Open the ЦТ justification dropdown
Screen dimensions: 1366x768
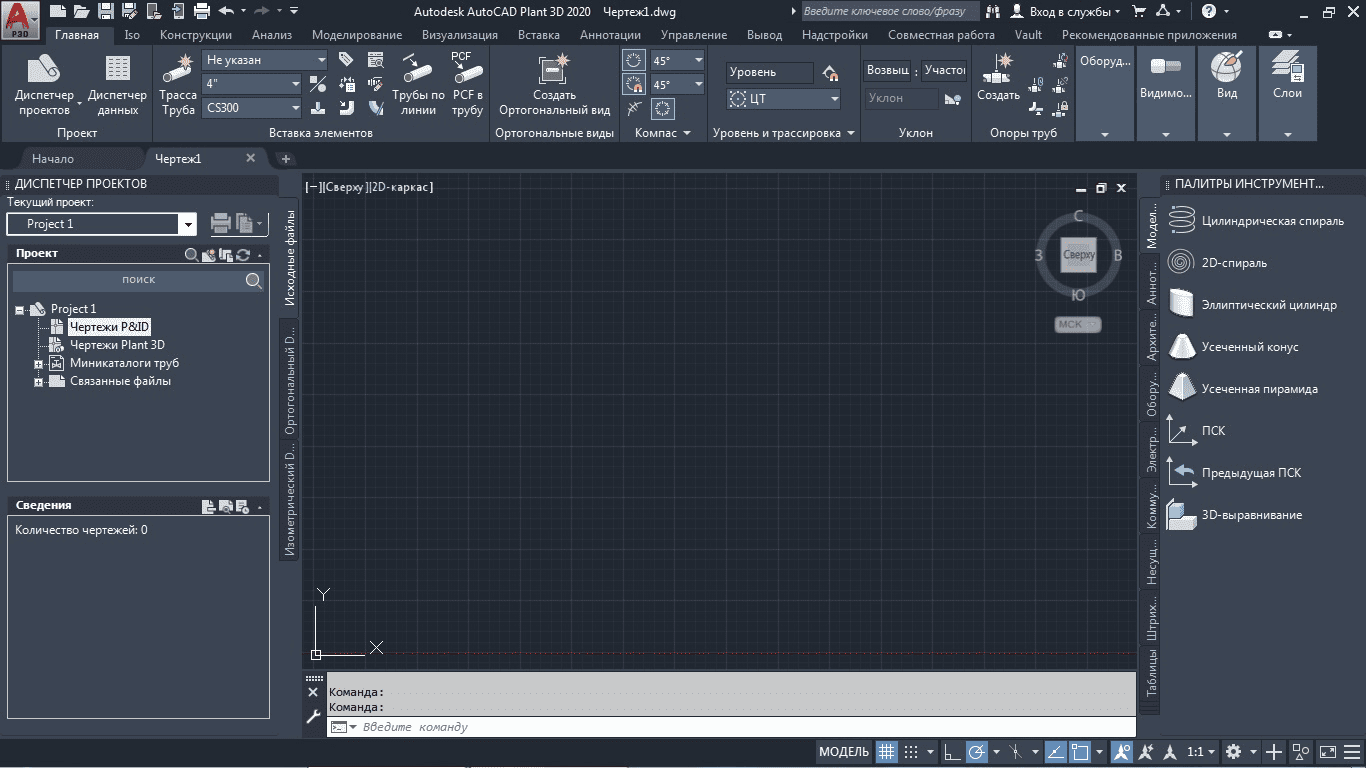point(784,99)
